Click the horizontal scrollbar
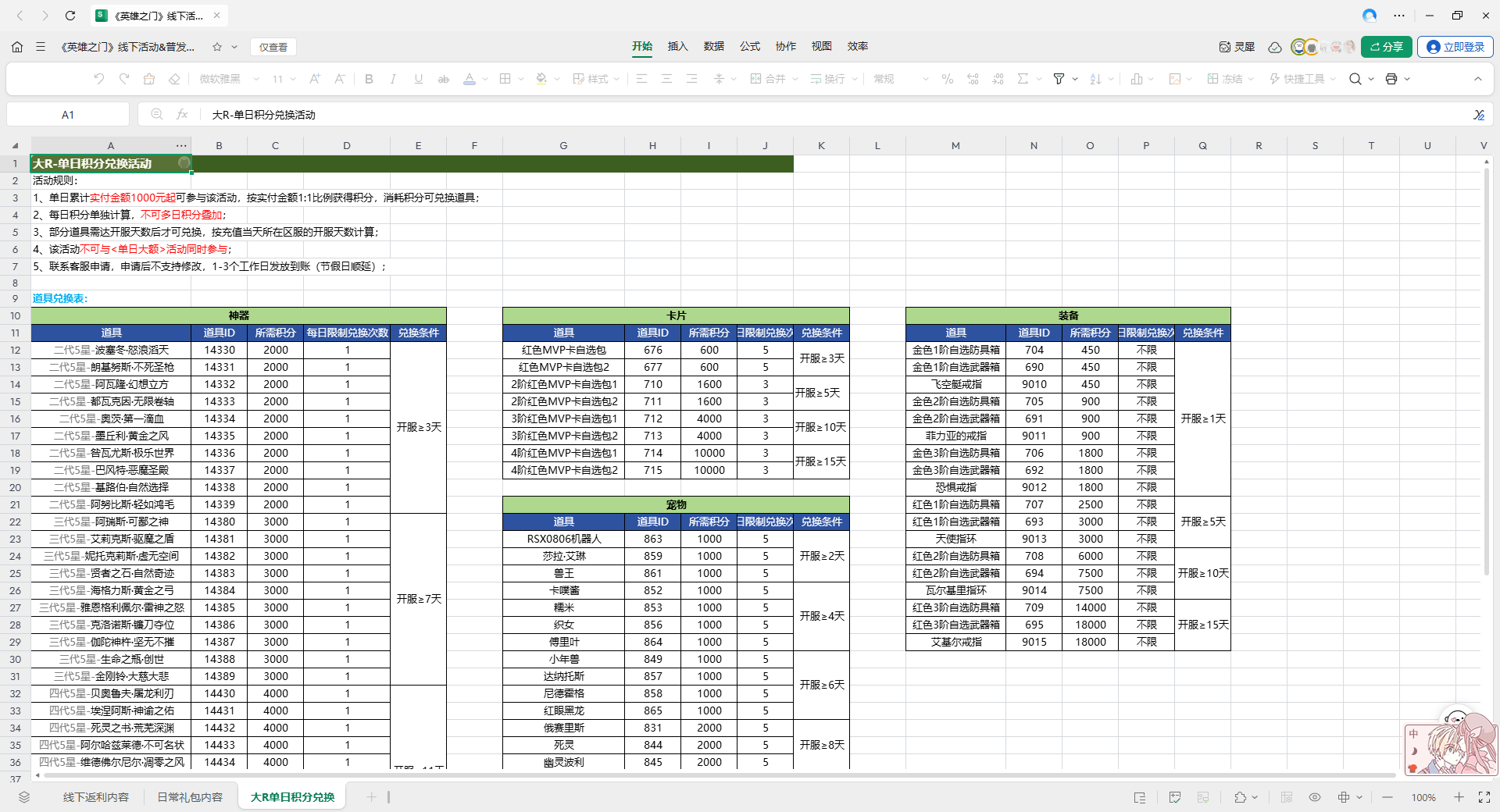 point(719,775)
